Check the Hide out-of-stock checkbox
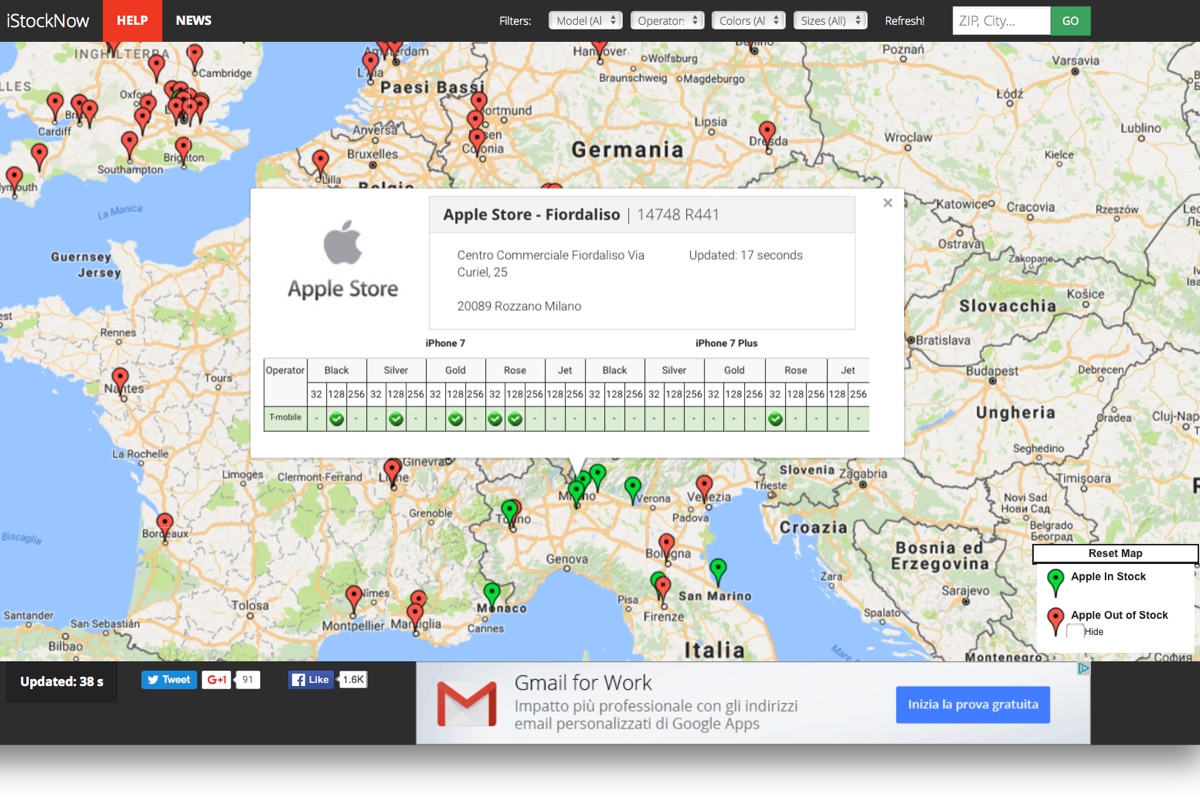 point(1075,631)
